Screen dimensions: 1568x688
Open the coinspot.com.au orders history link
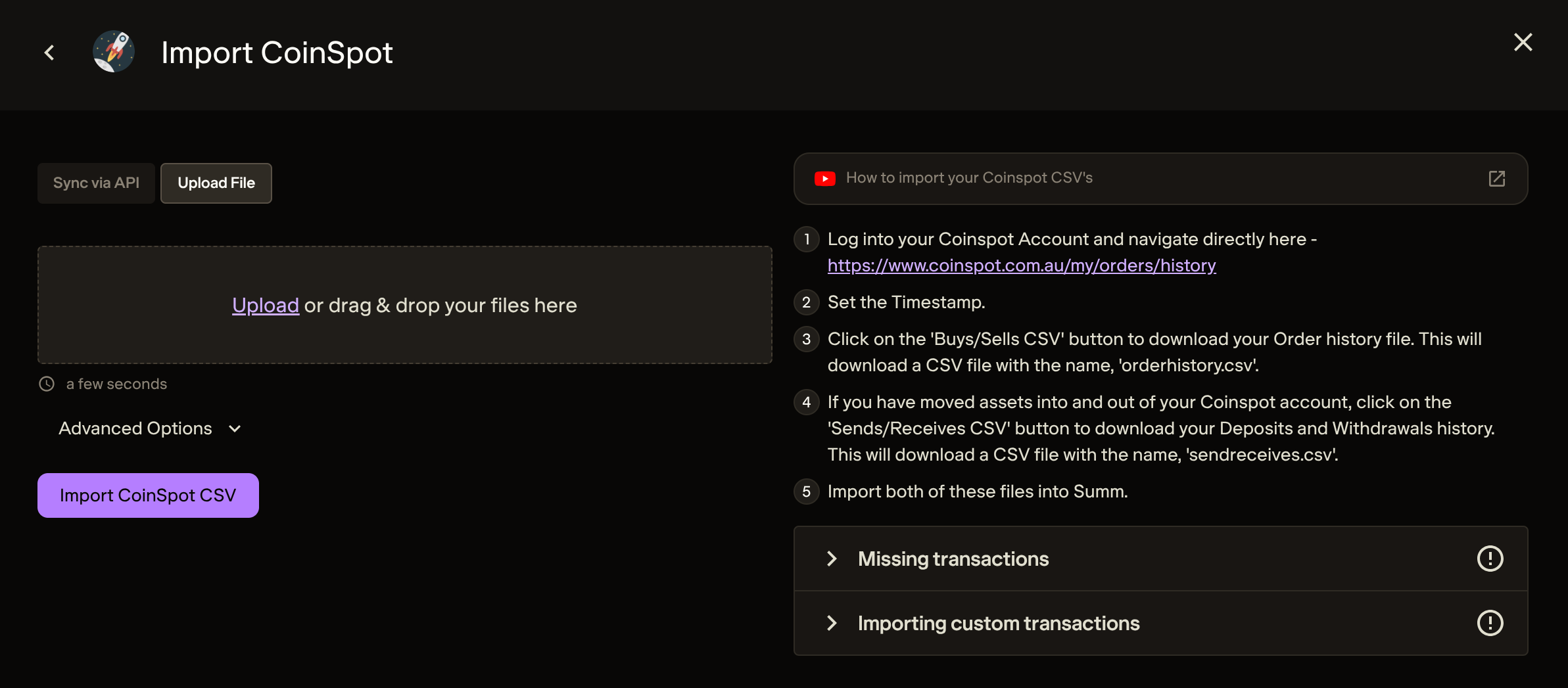click(x=1022, y=265)
